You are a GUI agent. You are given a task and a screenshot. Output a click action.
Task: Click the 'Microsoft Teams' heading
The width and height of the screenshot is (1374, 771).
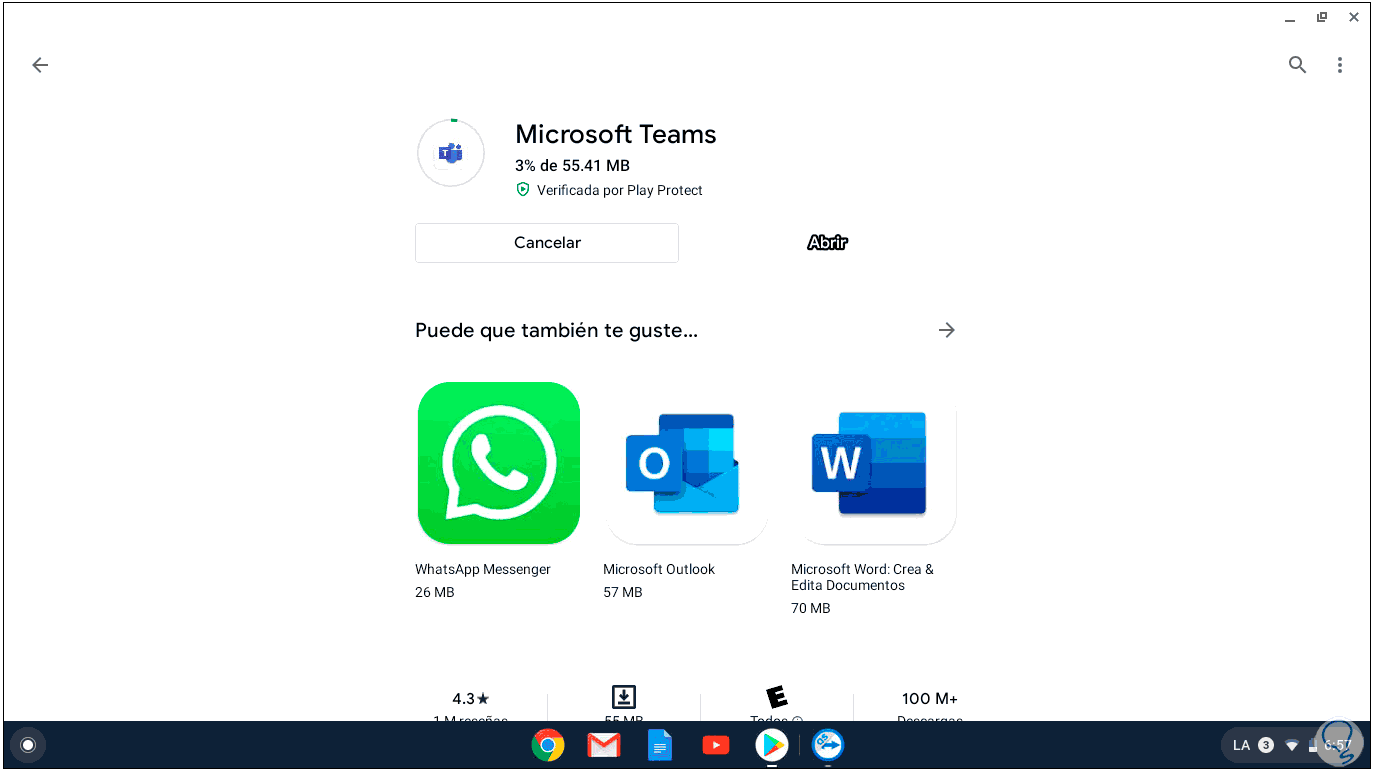click(616, 134)
